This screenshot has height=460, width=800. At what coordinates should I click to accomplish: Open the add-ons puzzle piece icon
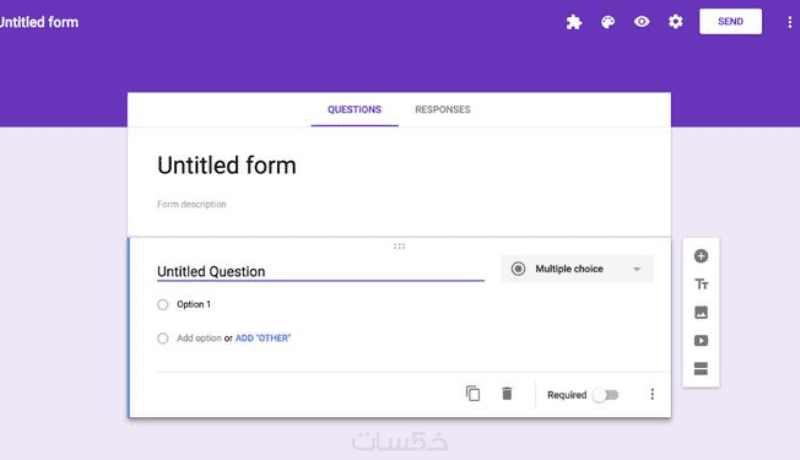tap(574, 22)
